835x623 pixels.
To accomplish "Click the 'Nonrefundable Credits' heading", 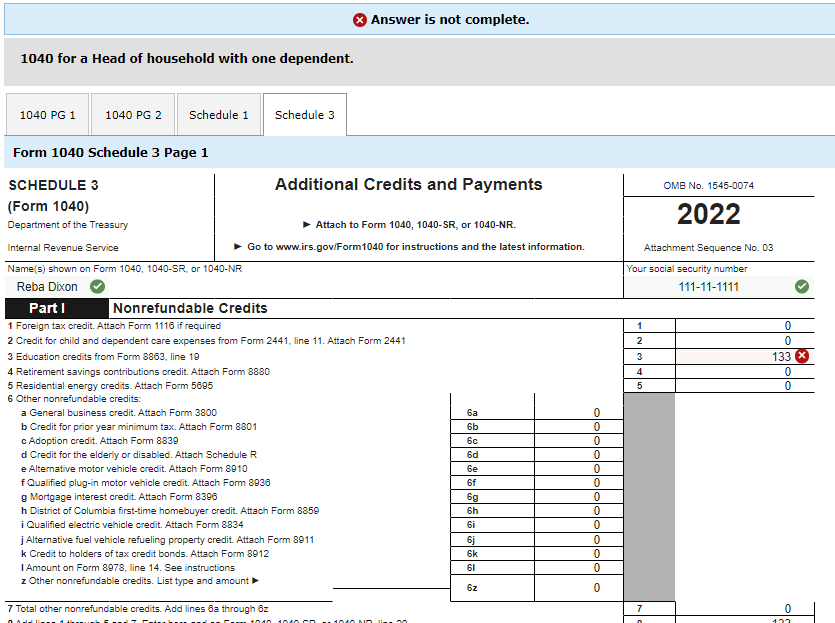I will (x=190, y=308).
